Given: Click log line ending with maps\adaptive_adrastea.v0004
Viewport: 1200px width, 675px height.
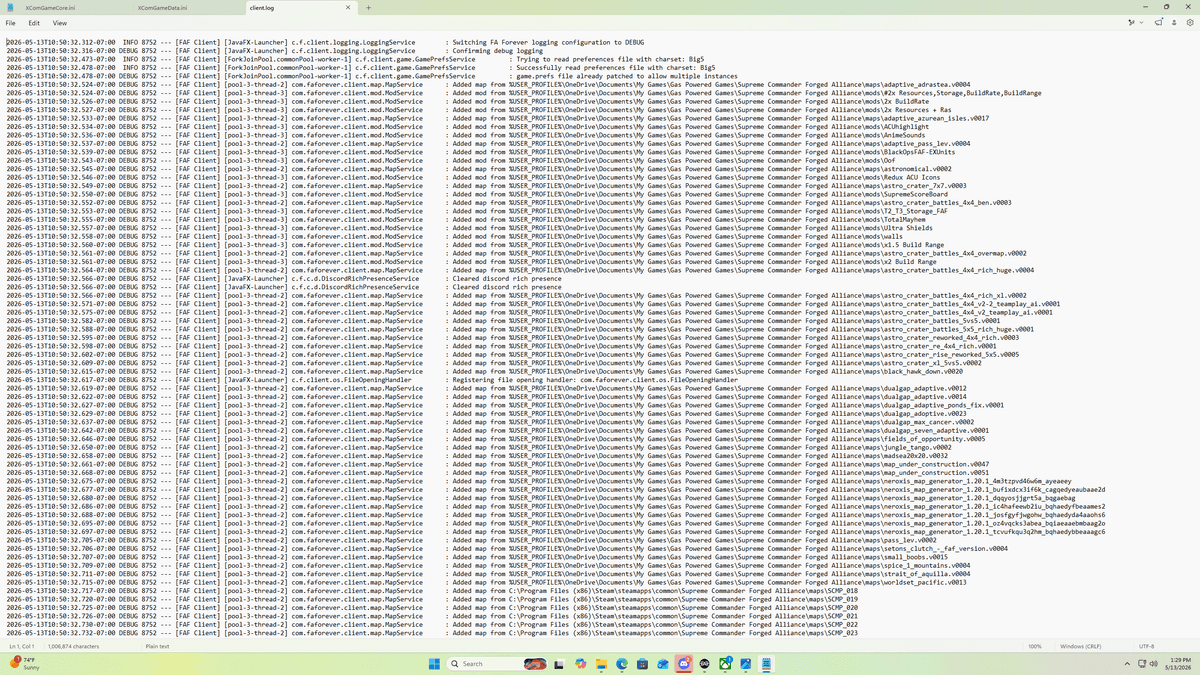Looking at the screenshot, I should (x=488, y=85).
